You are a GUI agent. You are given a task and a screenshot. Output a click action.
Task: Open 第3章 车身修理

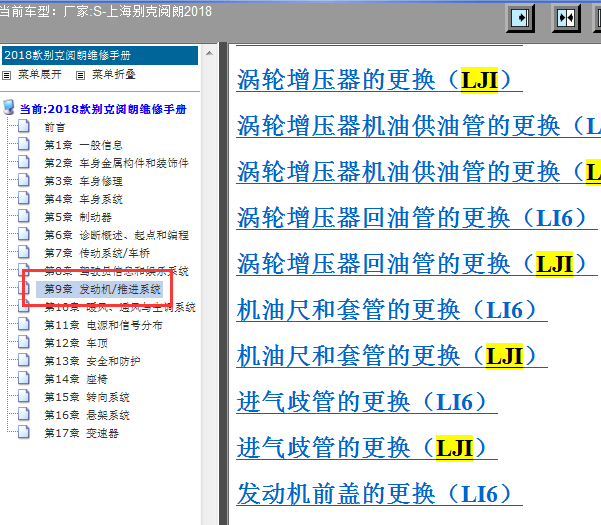coord(84,181)
